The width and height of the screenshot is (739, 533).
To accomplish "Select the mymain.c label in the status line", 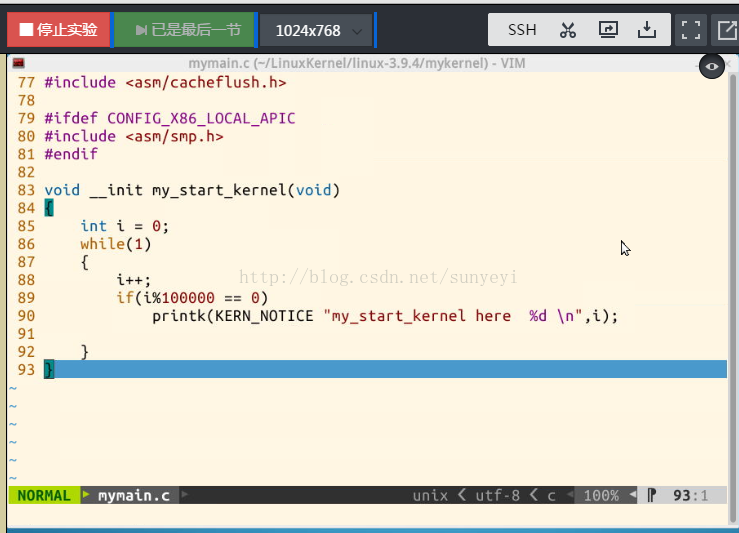I will [133, 495].
